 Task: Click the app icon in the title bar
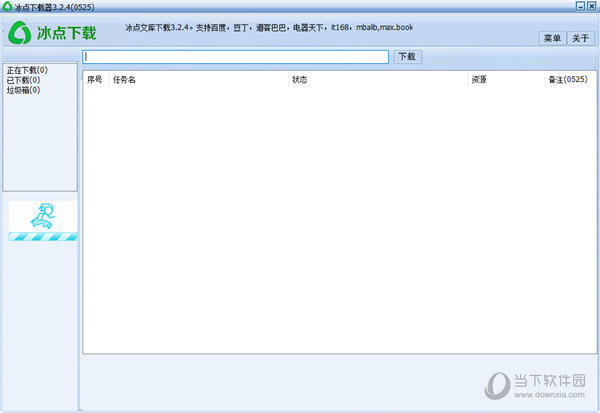[x=6, y=6]
